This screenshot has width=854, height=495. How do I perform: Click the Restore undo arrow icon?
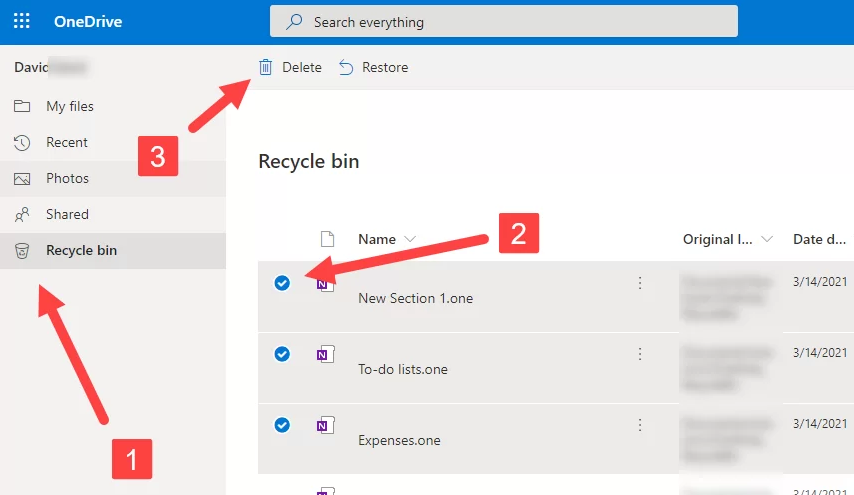(346, 67)
